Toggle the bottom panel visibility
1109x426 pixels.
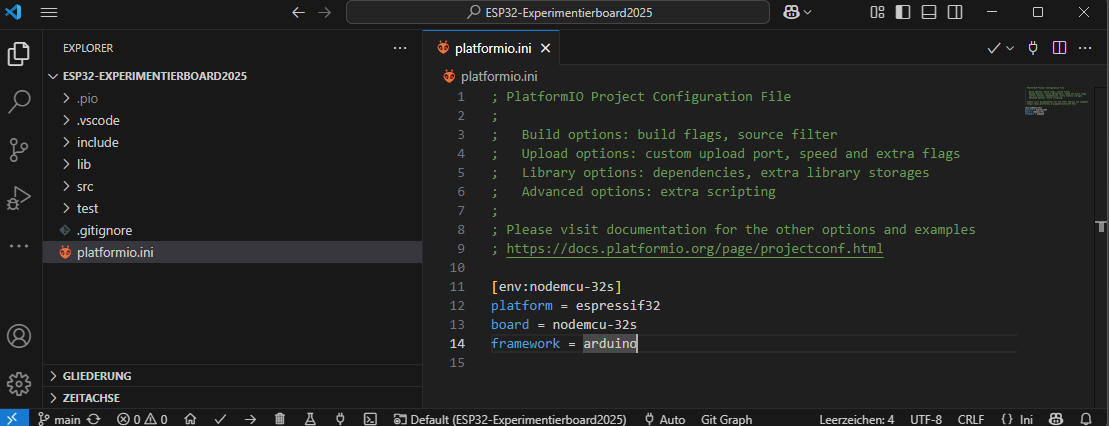tap(929, 12)
